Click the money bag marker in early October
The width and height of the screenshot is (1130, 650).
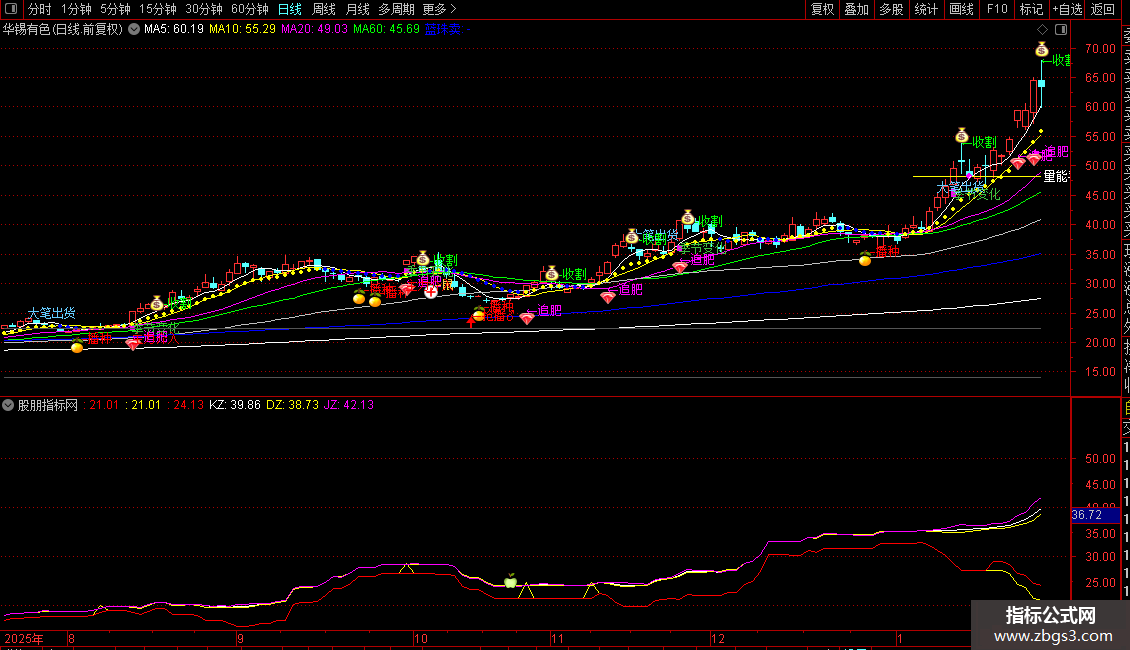[423, 259]
